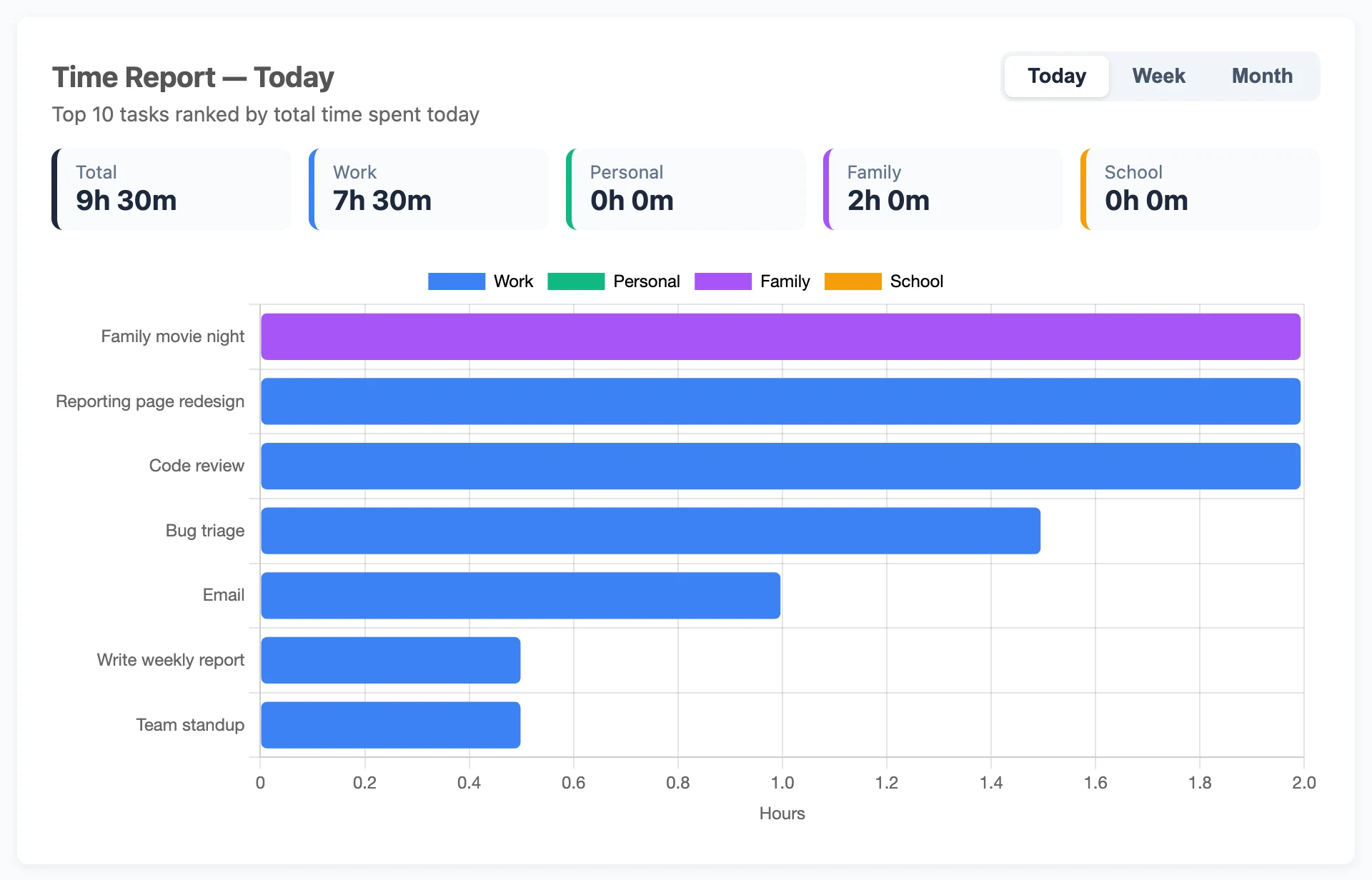Click the 'Top 10 tasks ranked' subtitle
The height and width of the screenshot is (880, 1372).
point(265,114)
